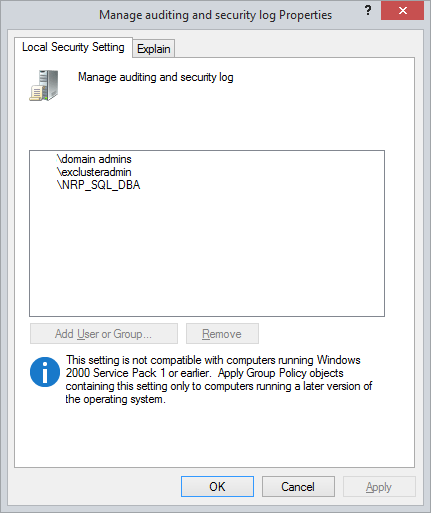Select the \domain admins entry
Screen dimensions: 431x513
94,159
